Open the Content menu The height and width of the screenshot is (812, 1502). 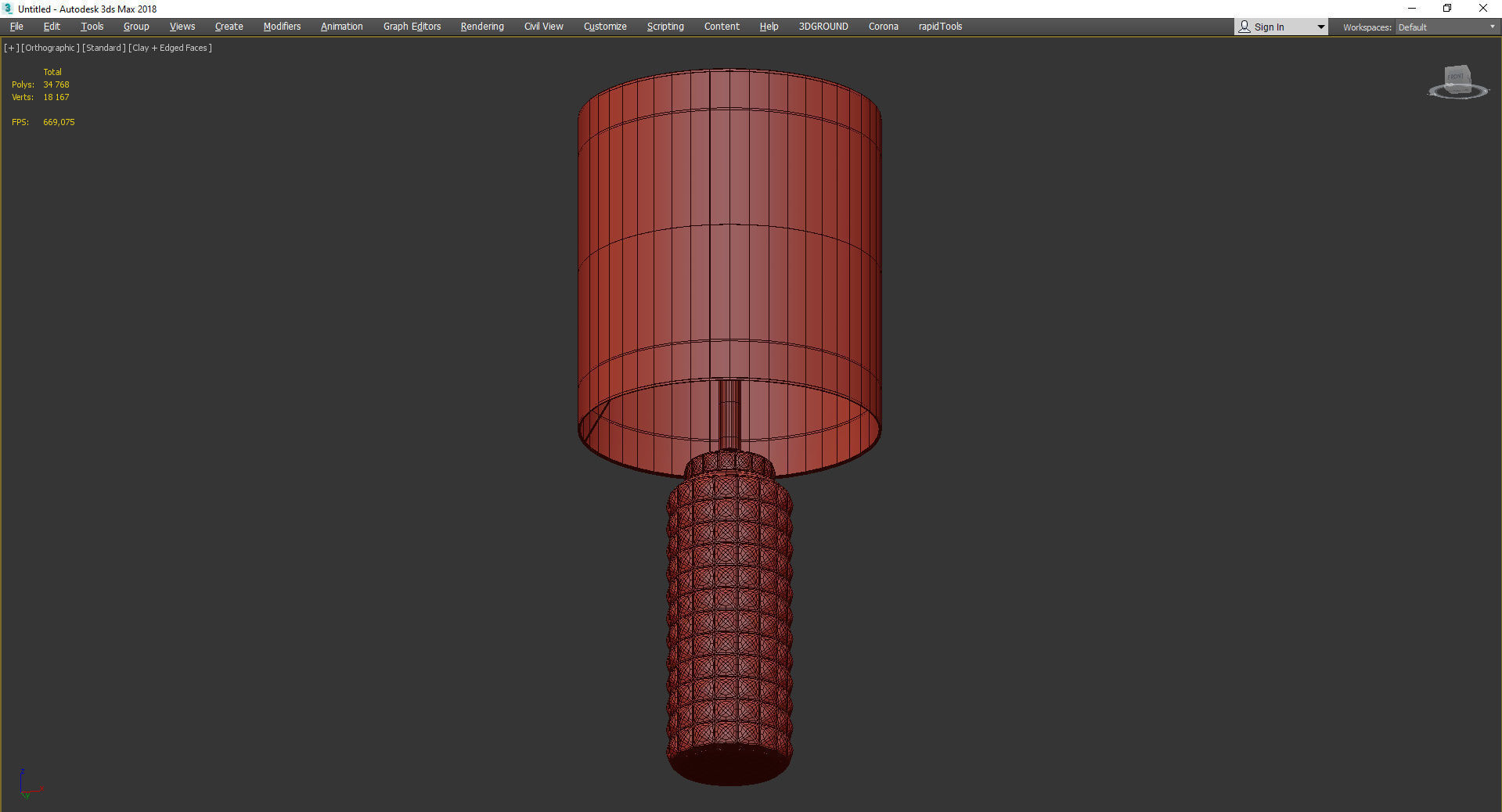pos(722,27)
